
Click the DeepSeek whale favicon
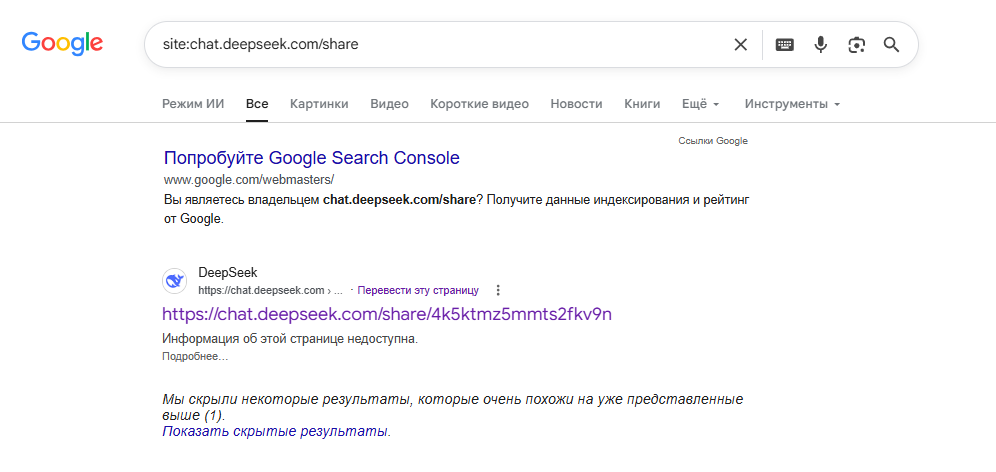(x=175, y=281)
